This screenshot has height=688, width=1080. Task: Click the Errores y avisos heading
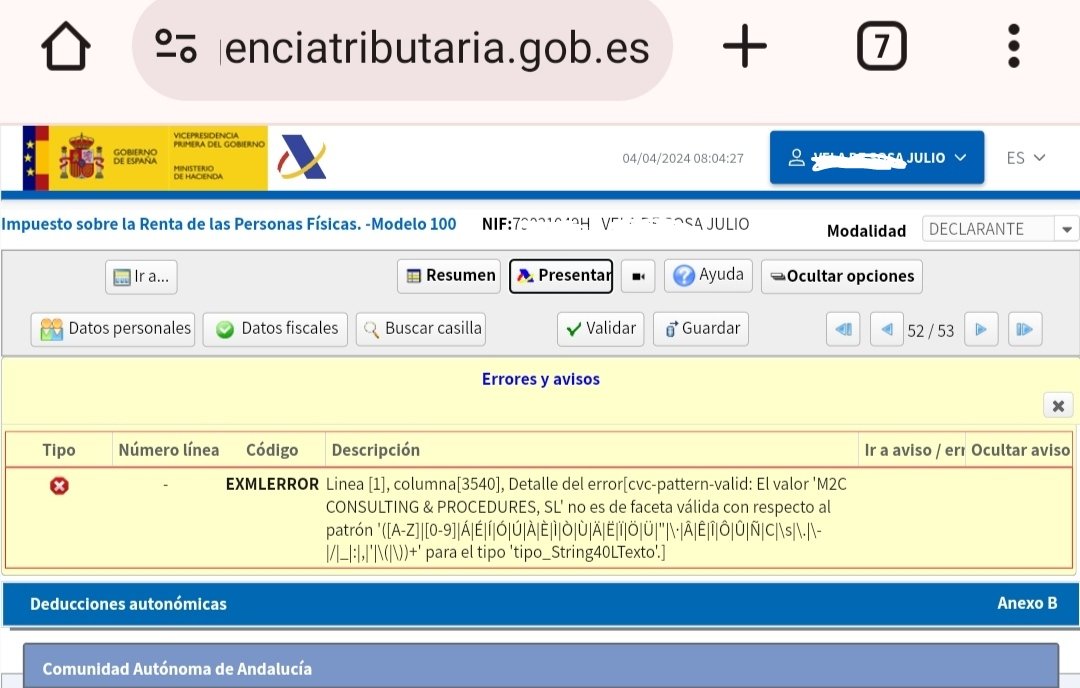point(541,379)
